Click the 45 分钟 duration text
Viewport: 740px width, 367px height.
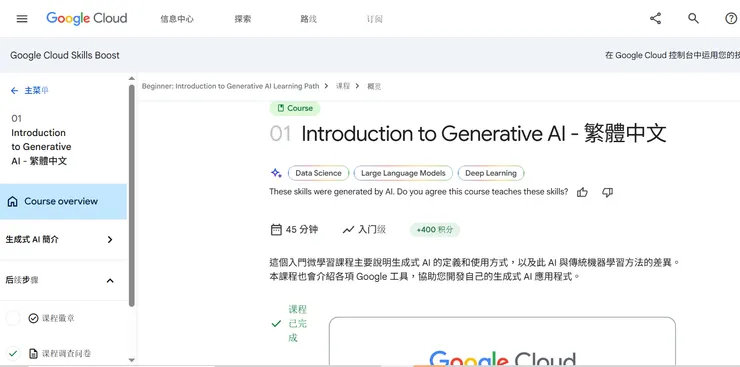302,230
